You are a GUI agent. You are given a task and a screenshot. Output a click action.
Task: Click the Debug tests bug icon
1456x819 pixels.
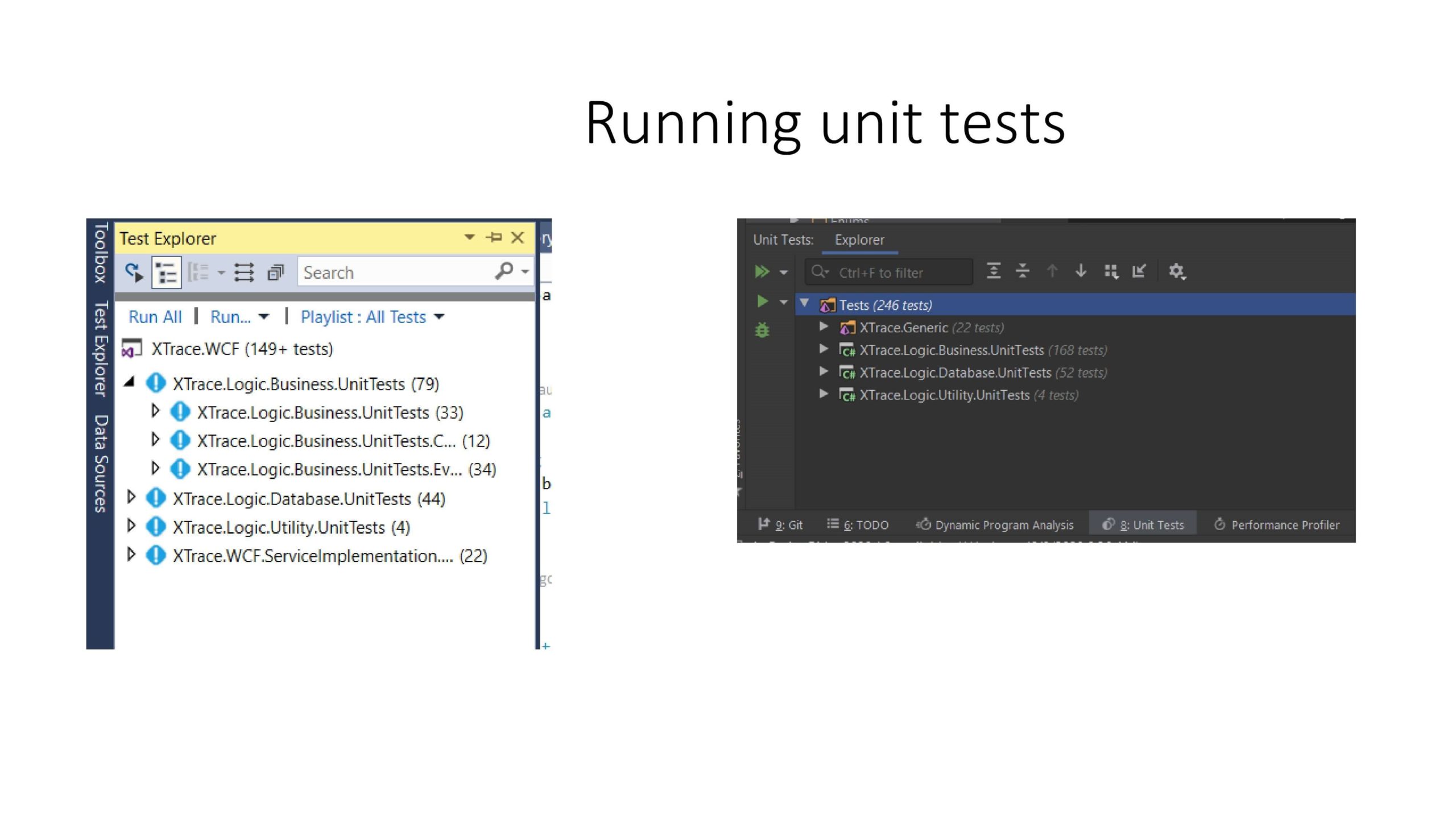click(762, 330)
